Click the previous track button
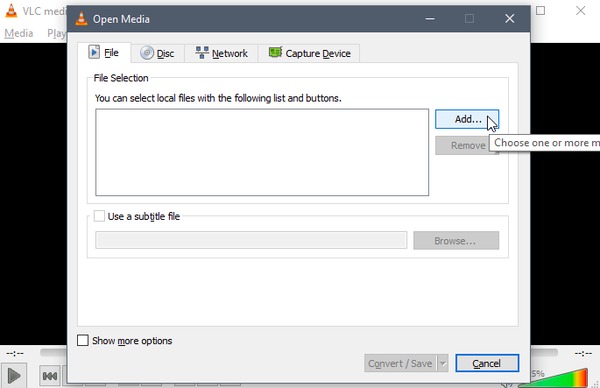This screenshot has height=388, width=600. click(x=50, y=377)
